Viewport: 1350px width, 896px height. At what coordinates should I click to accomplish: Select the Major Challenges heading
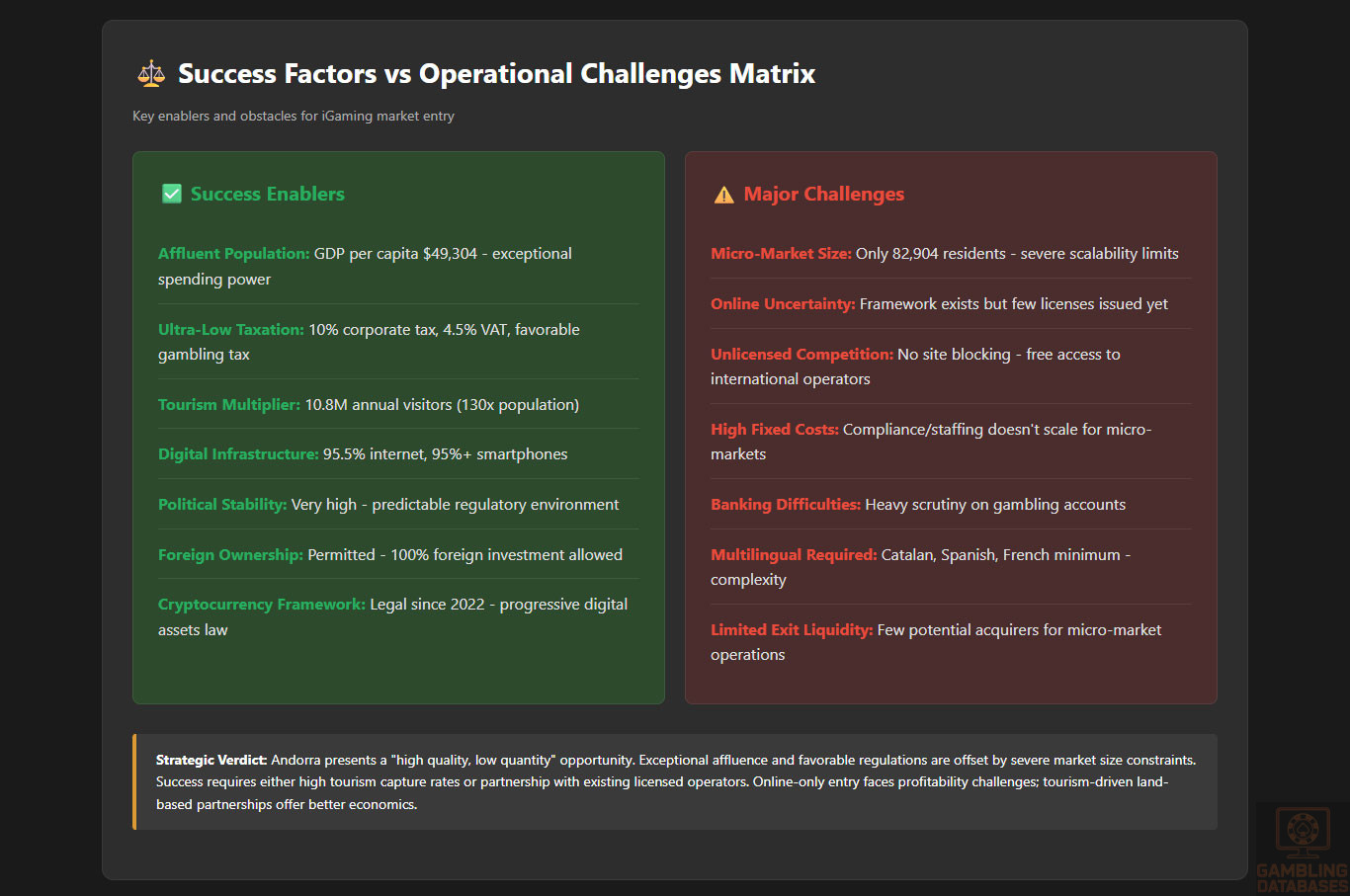[x=823, y=194]
